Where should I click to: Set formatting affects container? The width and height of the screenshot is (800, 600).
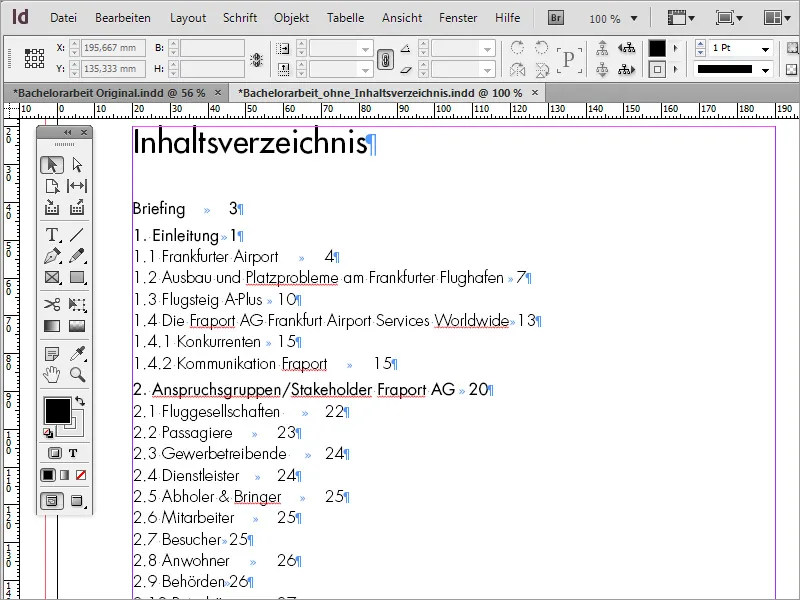coord(55,453)
